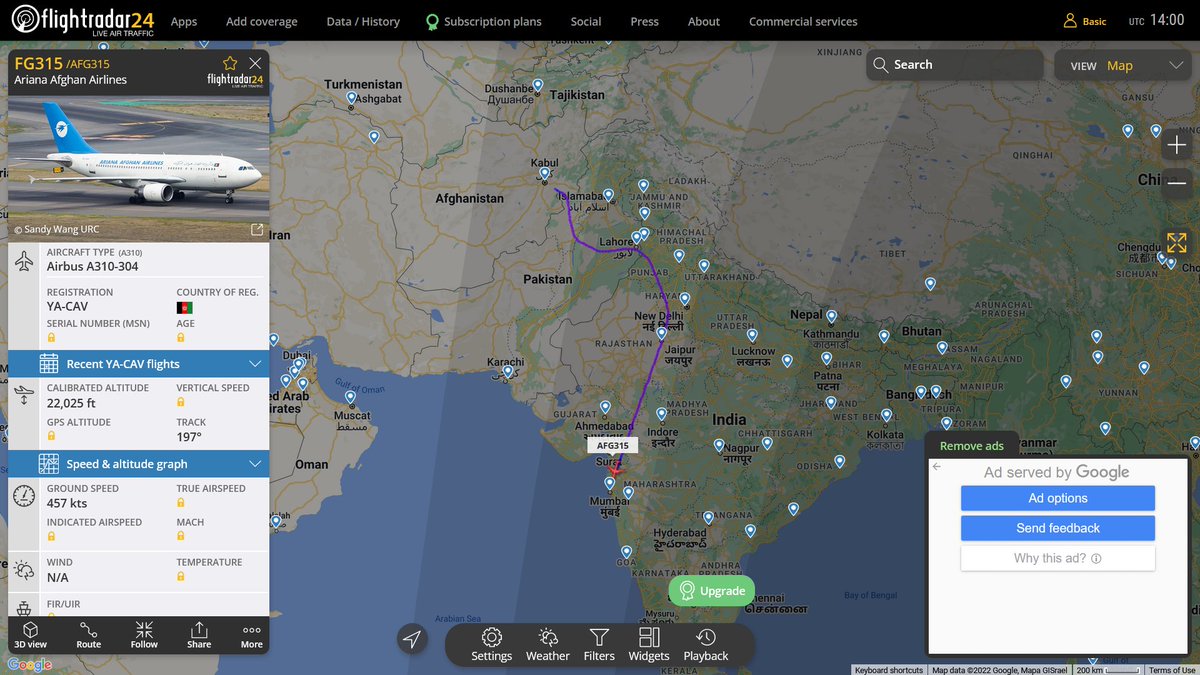Add FG315 to favorites star

point(230,63)
